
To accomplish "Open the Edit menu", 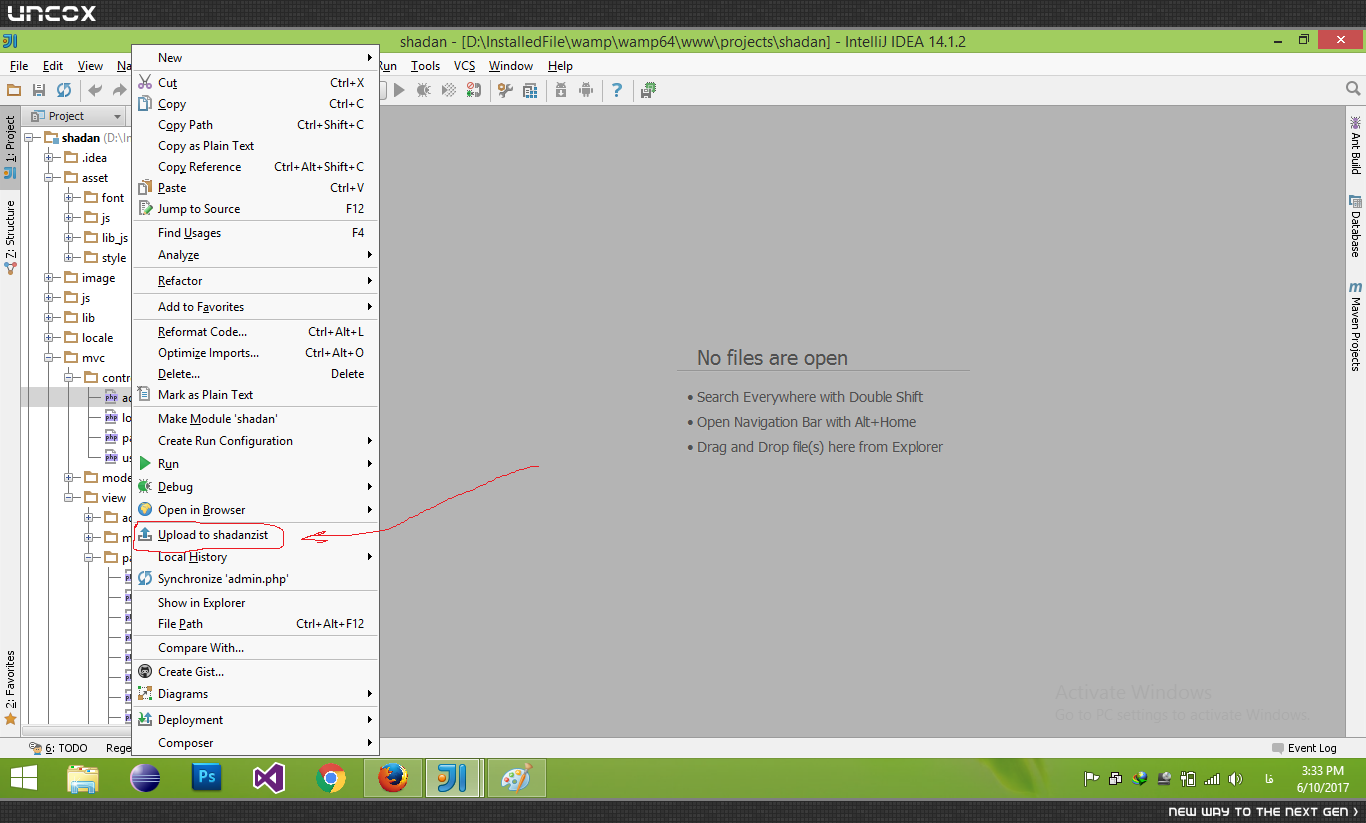I will click(x=53, y=66).
